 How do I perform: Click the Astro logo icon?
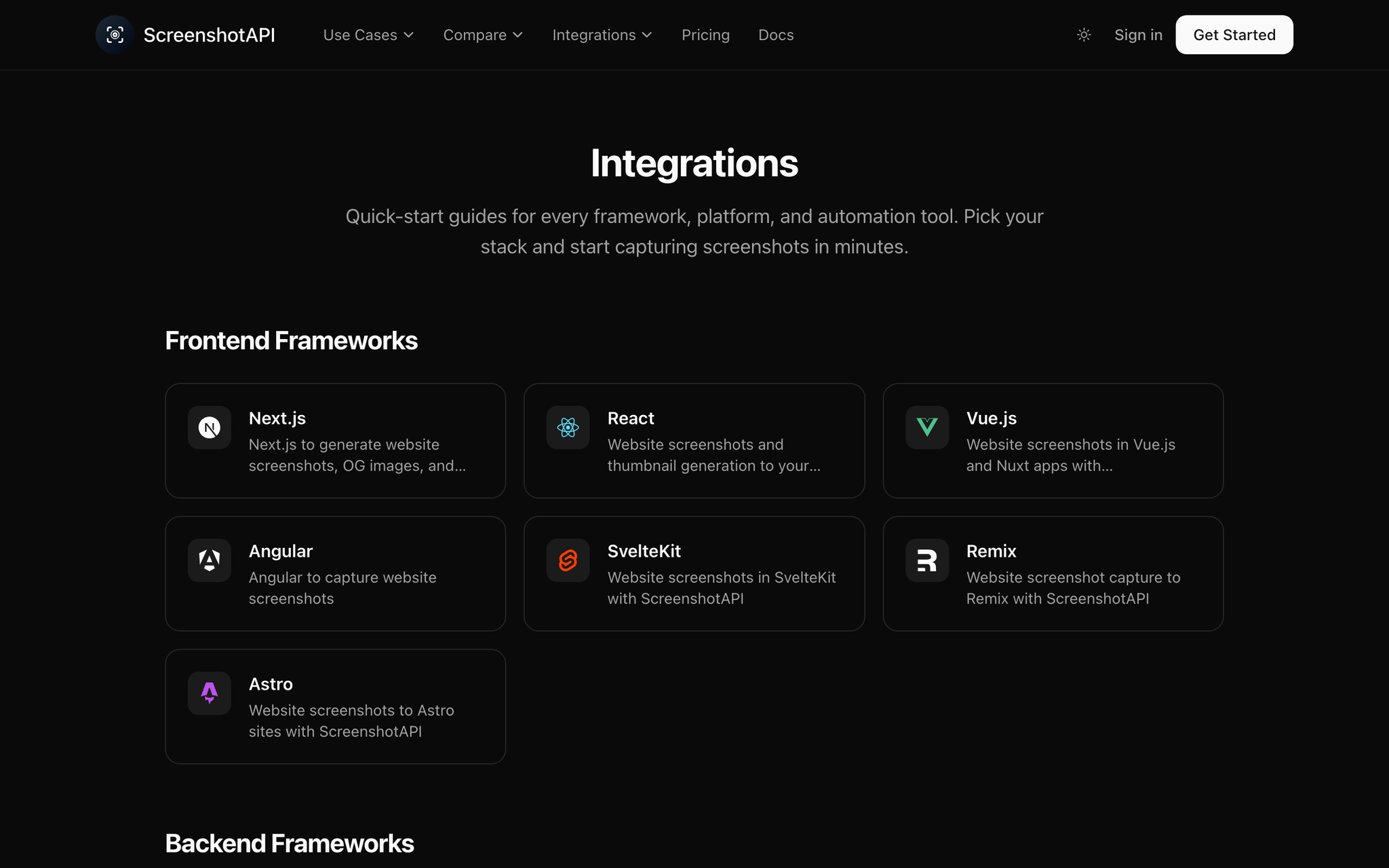click(210, 693)
